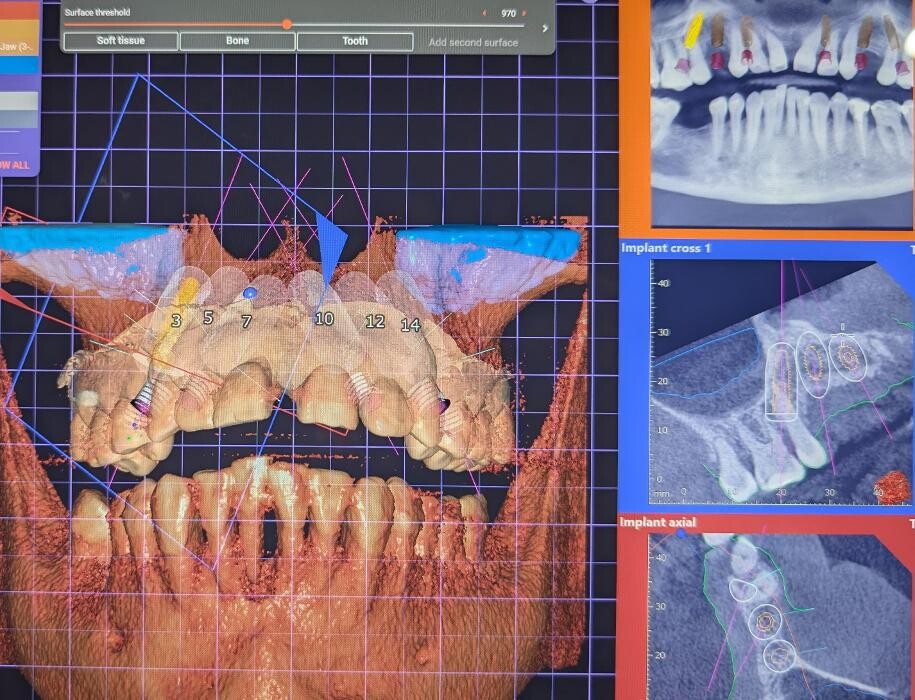Select implant number 12 label

375,321
